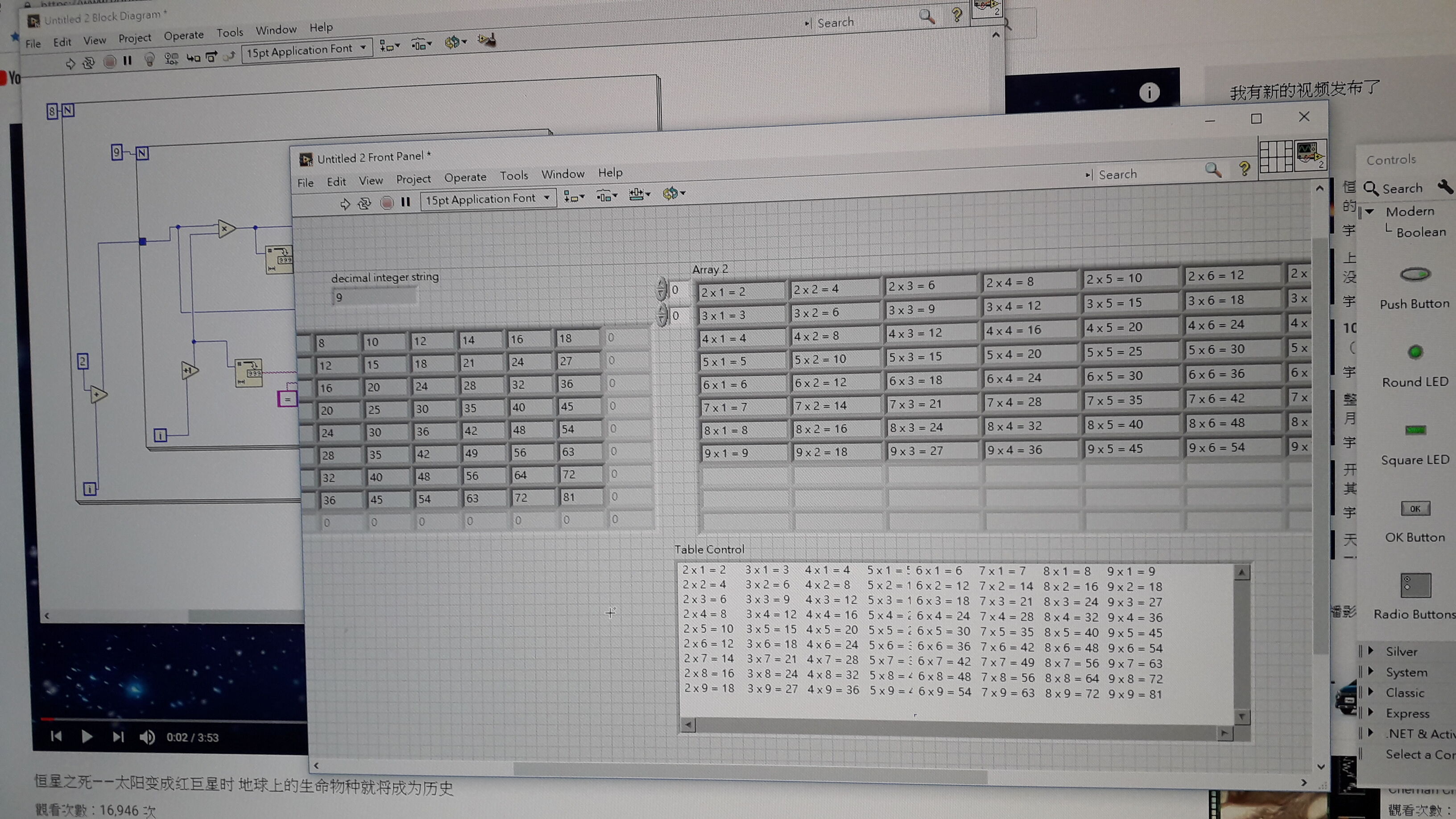Expand Silver category in Controls palette
1456x819 pixels.
pyautogui.click(x=1371, y=651)
